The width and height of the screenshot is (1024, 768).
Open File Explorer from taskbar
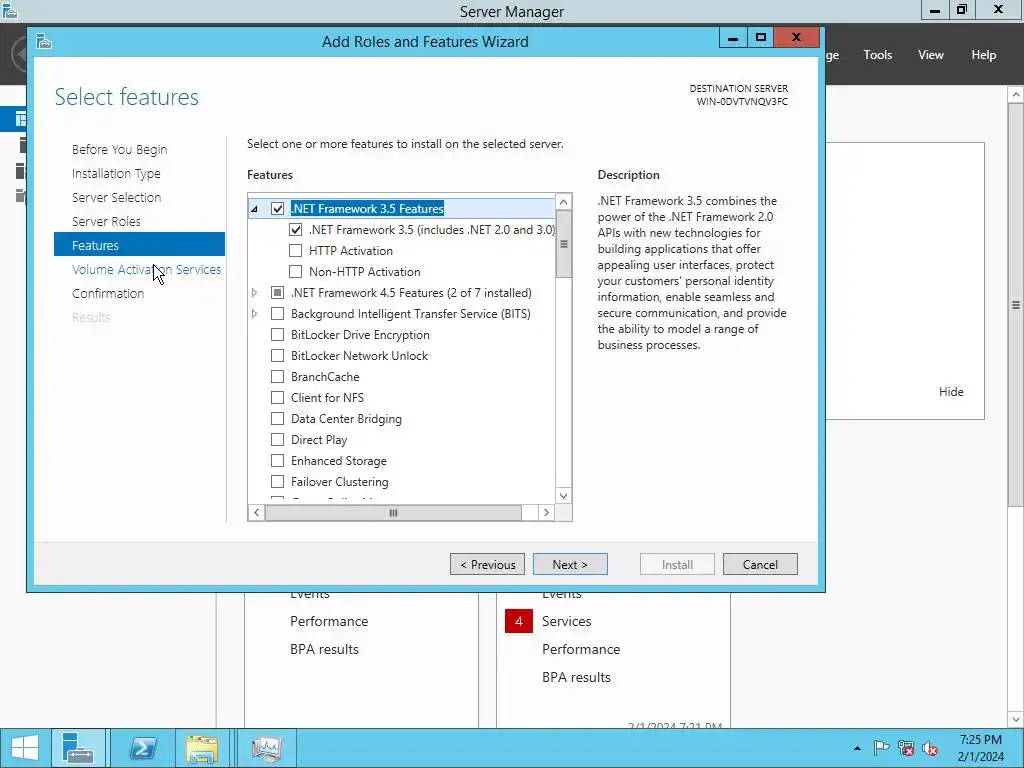coord(202,748)
